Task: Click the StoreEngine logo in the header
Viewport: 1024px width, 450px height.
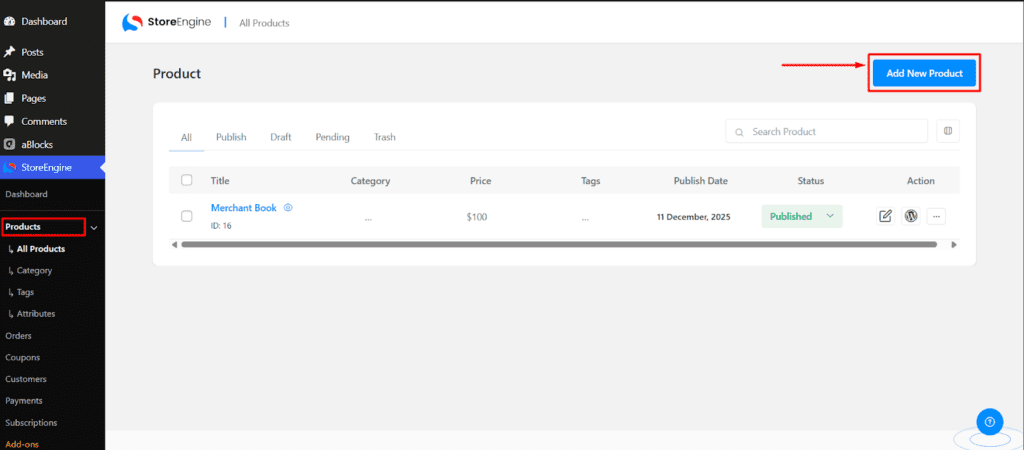Action: tap(166, 22)
